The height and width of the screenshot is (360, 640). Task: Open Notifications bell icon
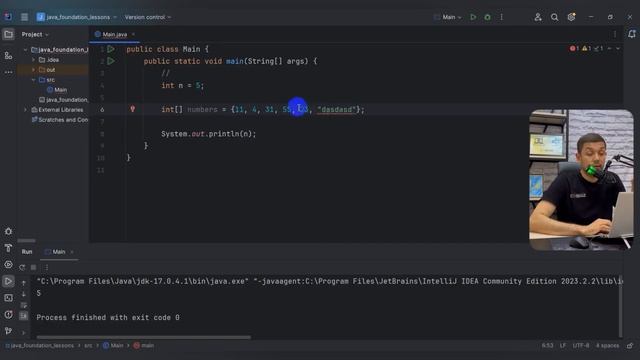click(x=631, y=34)
